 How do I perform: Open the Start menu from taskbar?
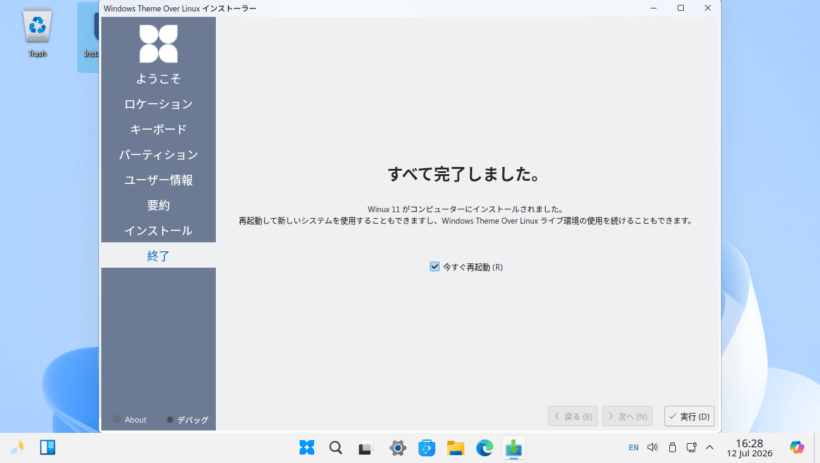click(x=307, y=448)
